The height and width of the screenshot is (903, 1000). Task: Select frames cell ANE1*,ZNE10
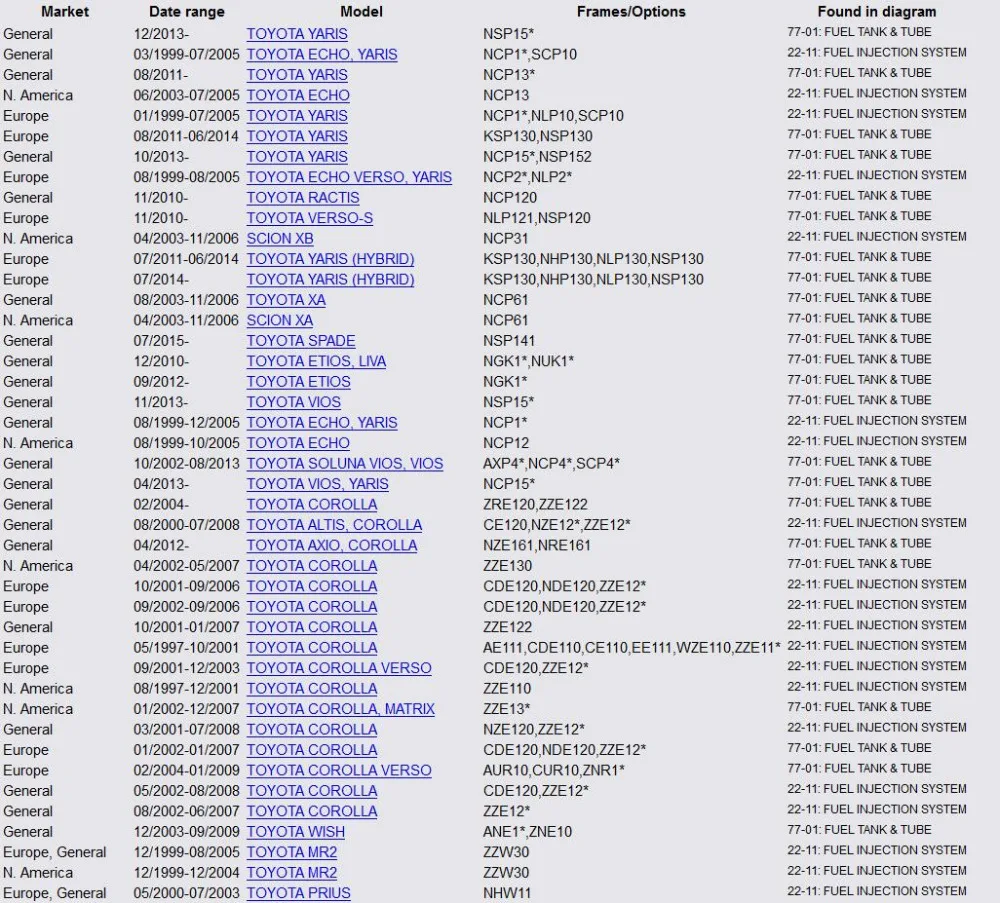(527, 832)
